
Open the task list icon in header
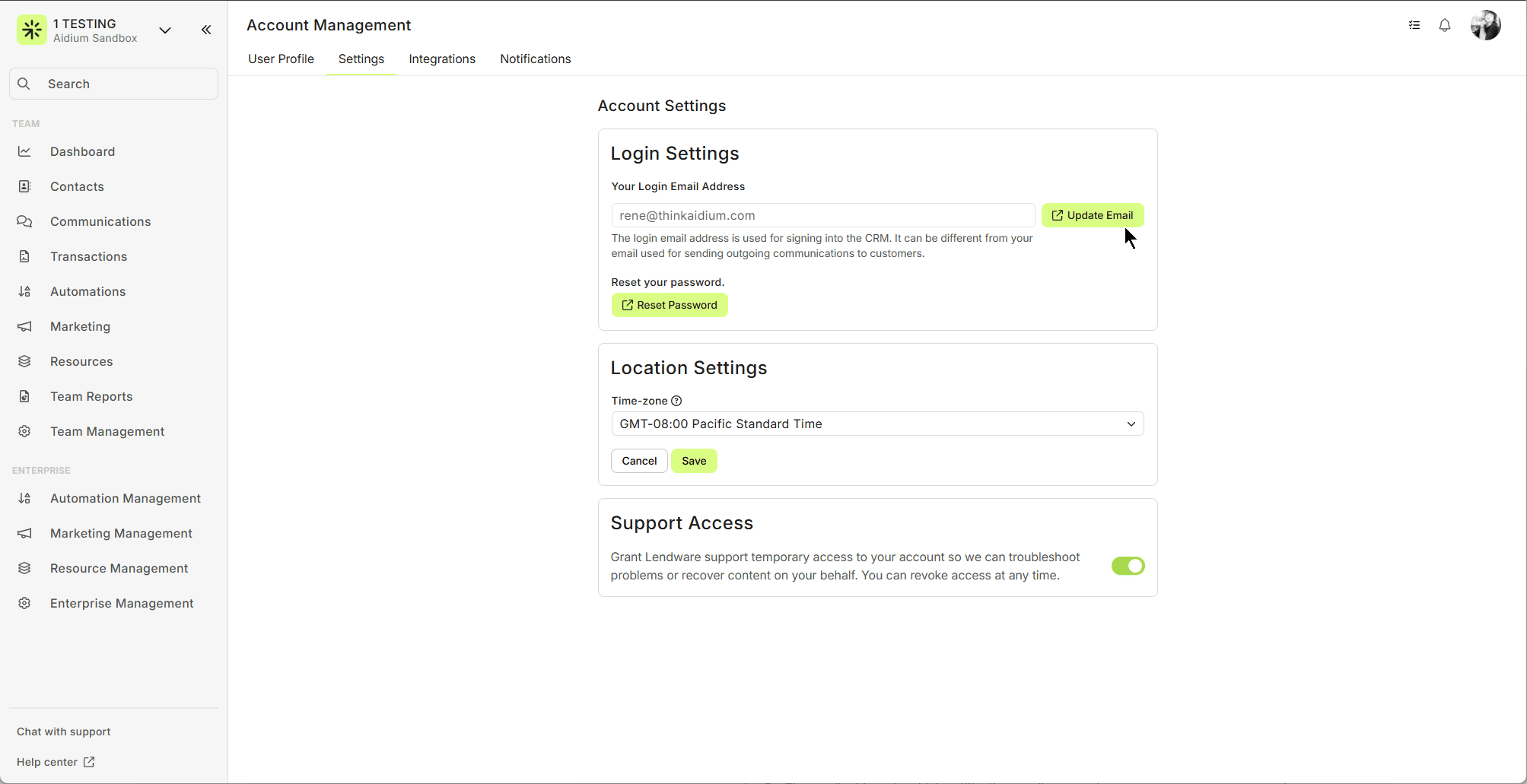[1414, 26]
